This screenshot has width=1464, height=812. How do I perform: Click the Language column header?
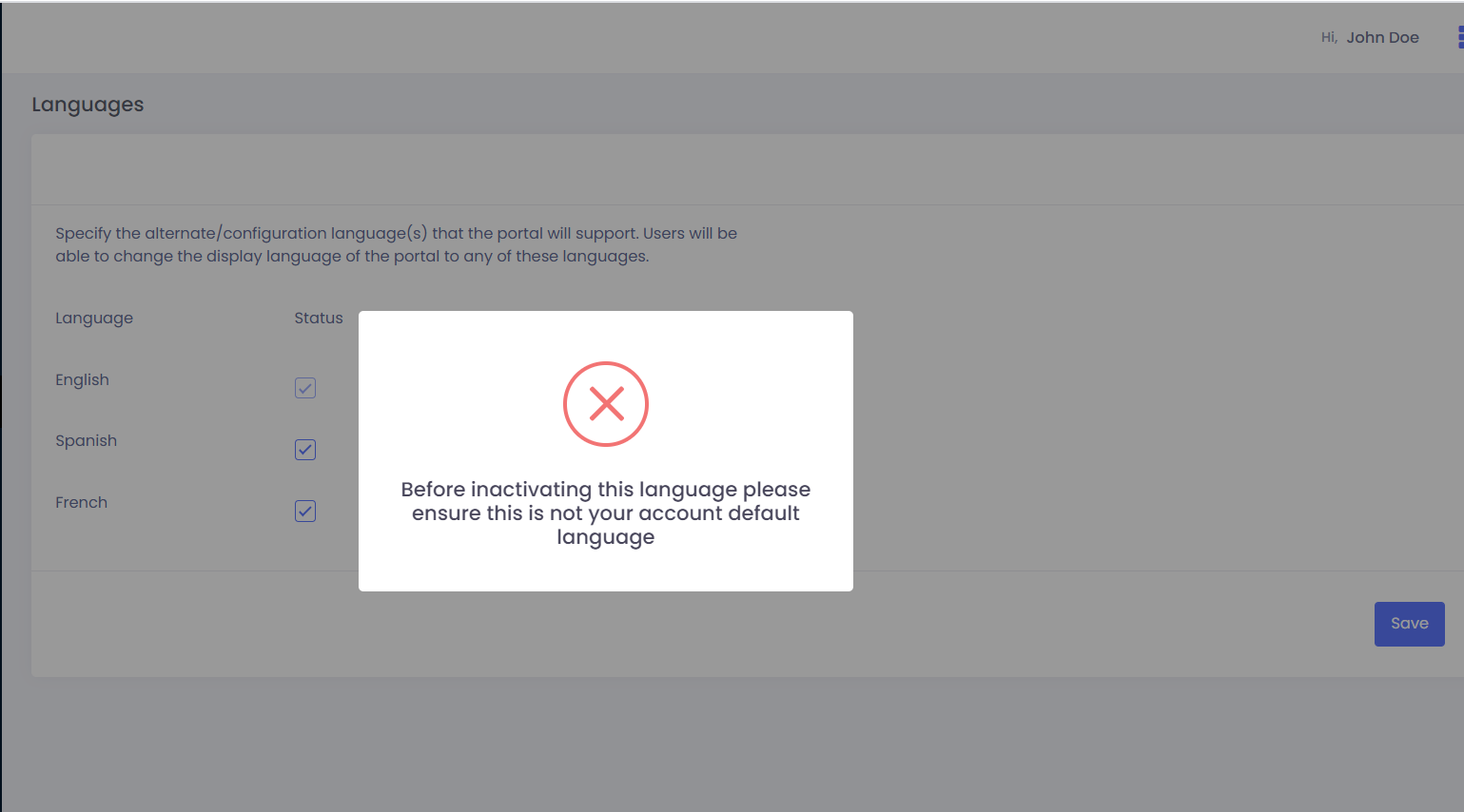pos(94,319)
